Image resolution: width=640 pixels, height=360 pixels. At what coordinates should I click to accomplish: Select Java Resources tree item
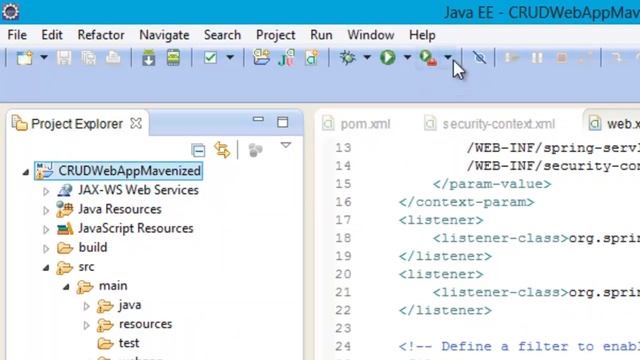(120, 209)
